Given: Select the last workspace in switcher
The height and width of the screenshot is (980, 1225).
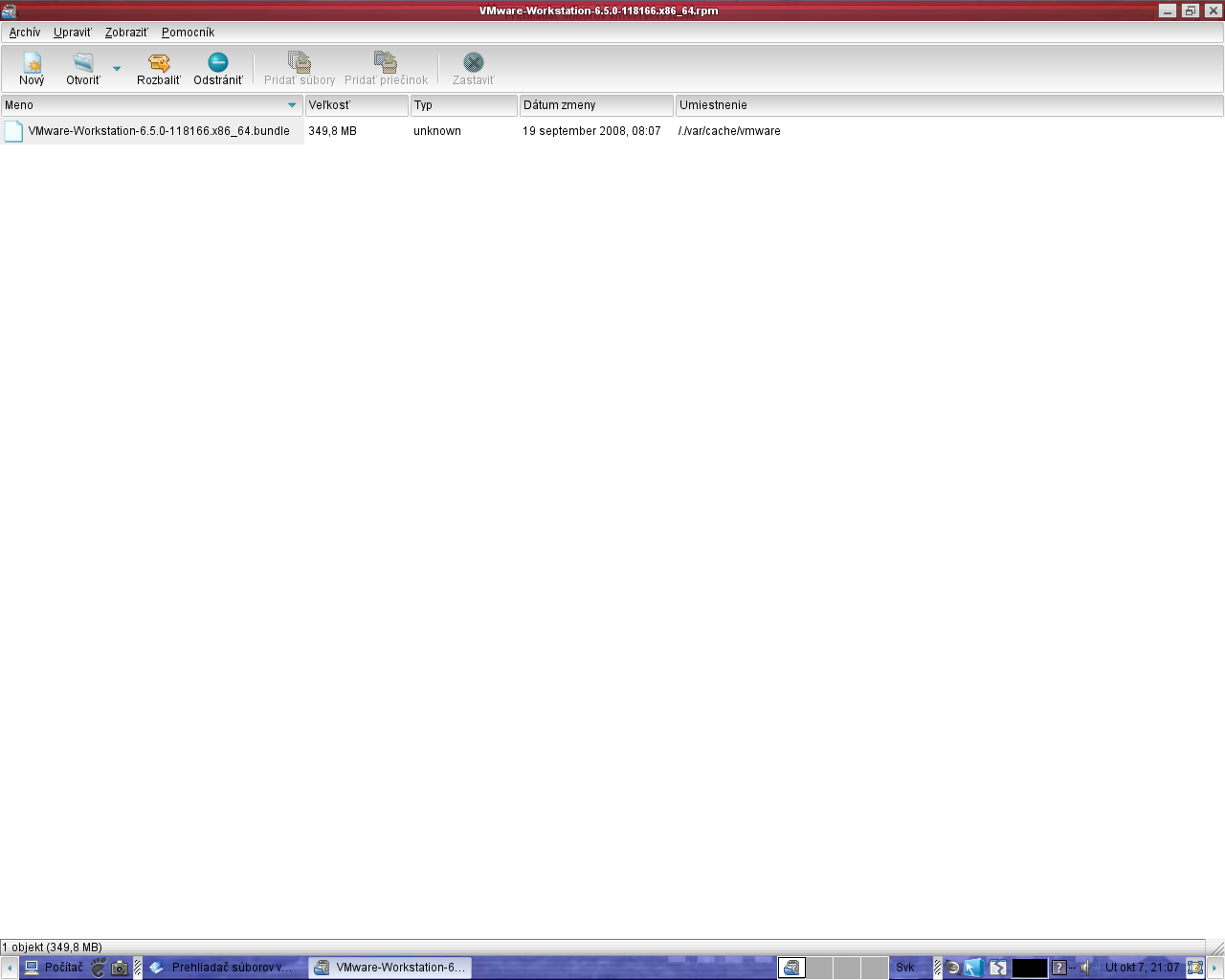Looking at the screenshot, I should pyautogui.click(x=874, y=968).
